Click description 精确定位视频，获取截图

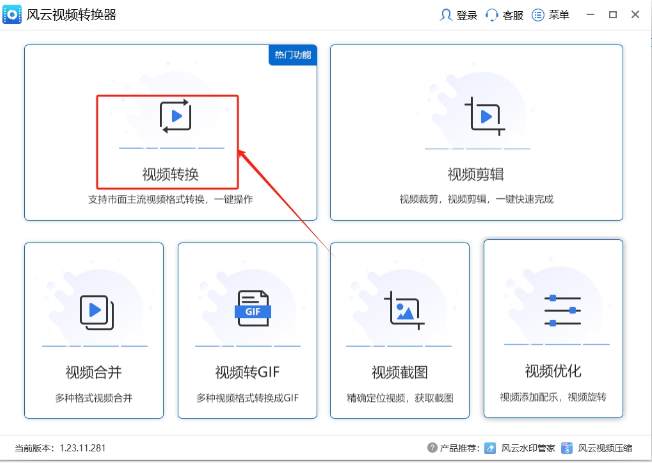(x=400, y=398)
